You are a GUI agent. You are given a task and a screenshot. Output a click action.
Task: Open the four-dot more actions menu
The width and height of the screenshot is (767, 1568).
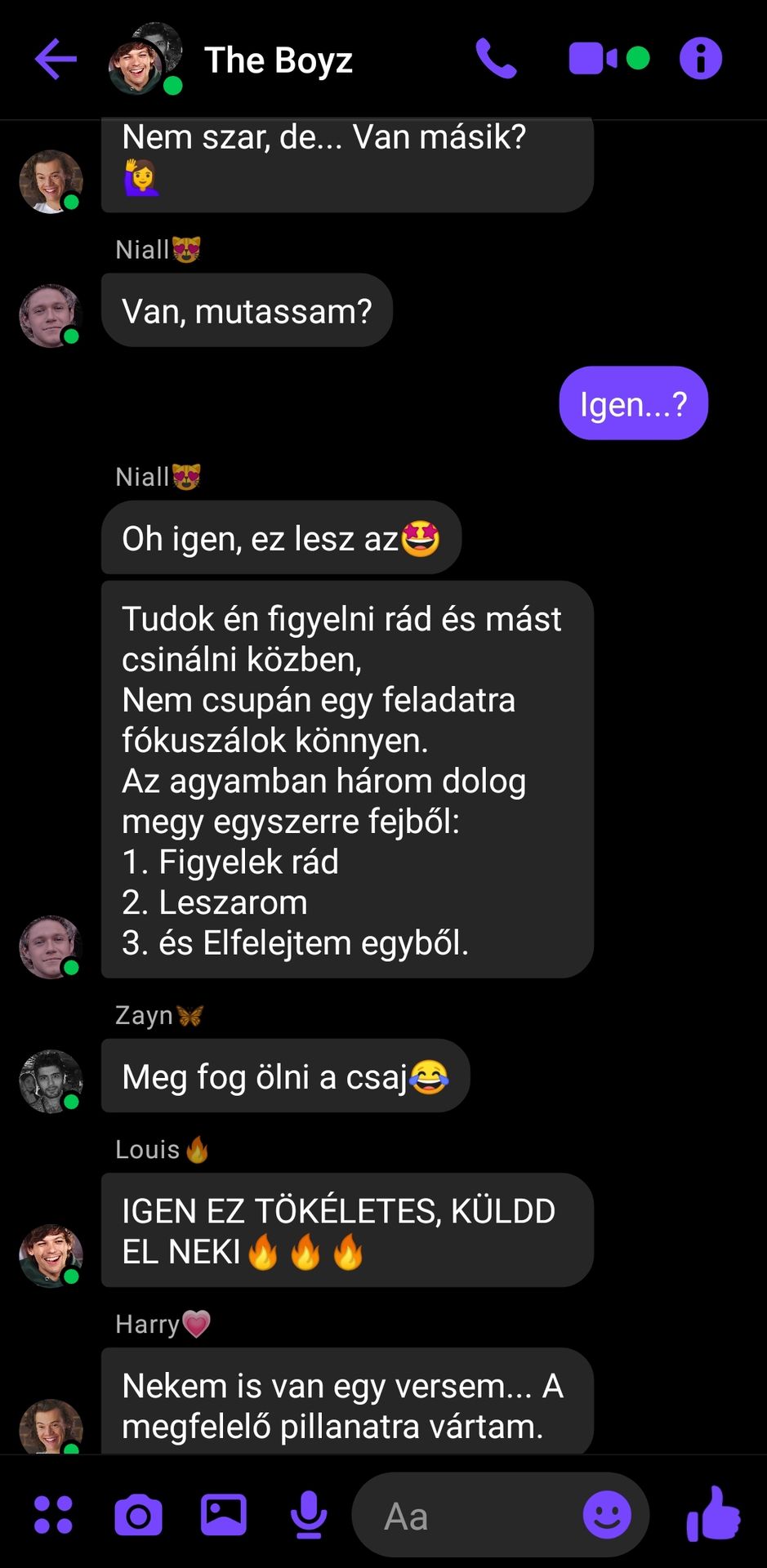coord(54,1515)
